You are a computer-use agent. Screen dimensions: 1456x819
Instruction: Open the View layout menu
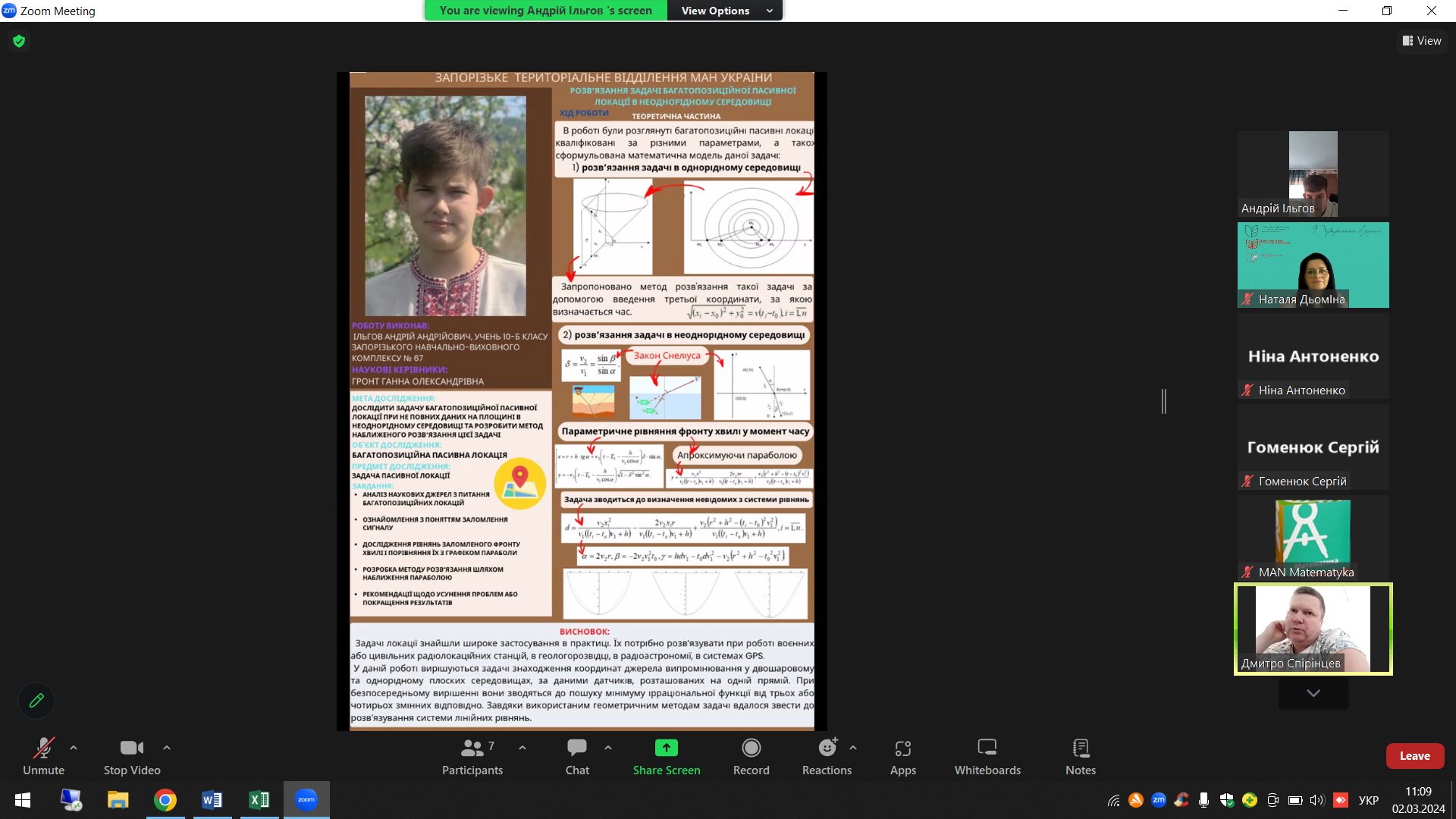pyautogui.click(x=1422, y=41)
